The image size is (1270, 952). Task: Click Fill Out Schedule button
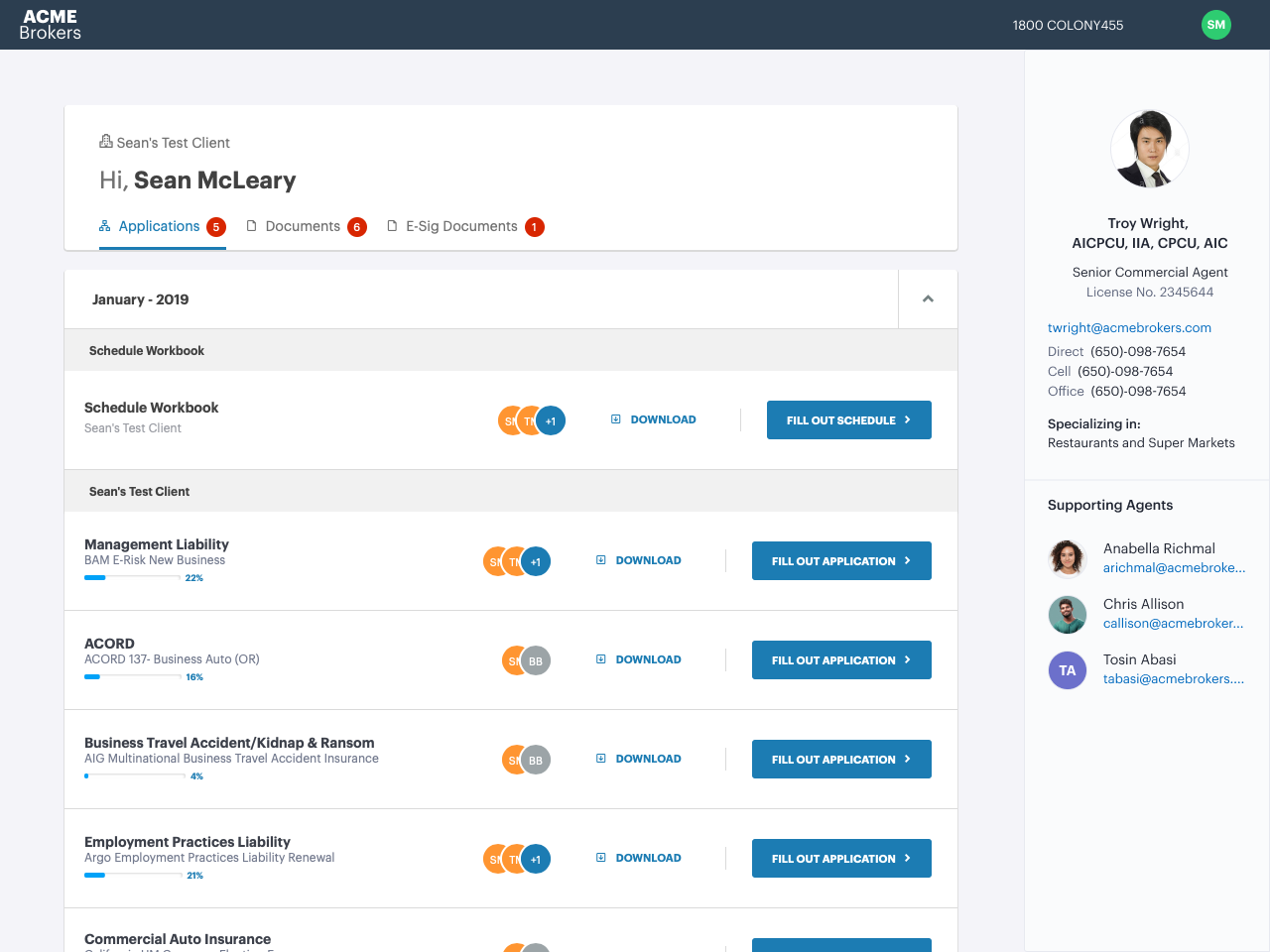848,420
